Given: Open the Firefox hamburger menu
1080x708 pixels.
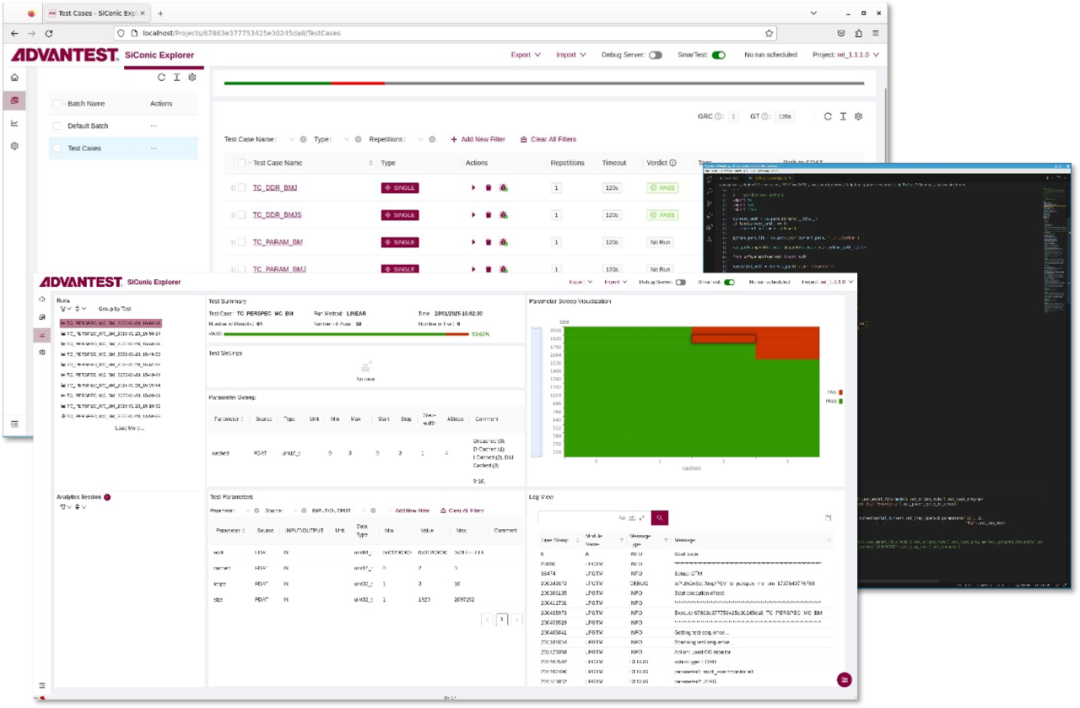Looking at the screenshot, I should (875, 33).
